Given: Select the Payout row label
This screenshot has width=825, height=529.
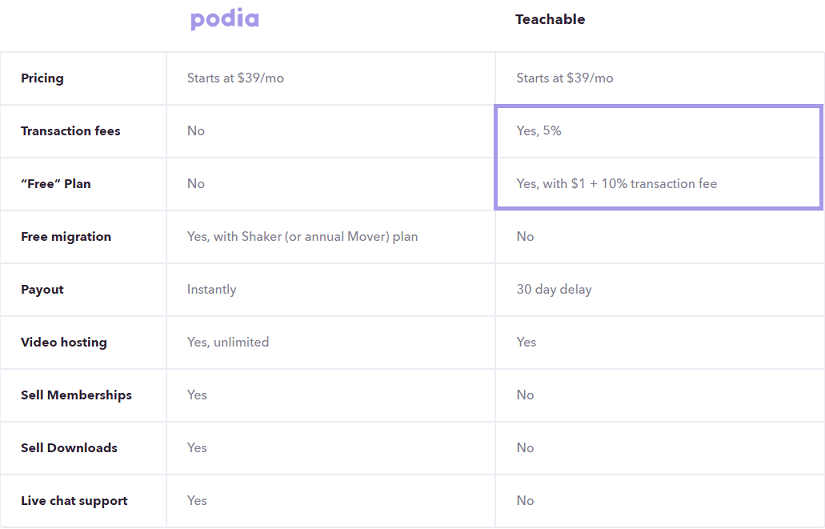Looking at the screenshot, I should click(x=42, y=290).
